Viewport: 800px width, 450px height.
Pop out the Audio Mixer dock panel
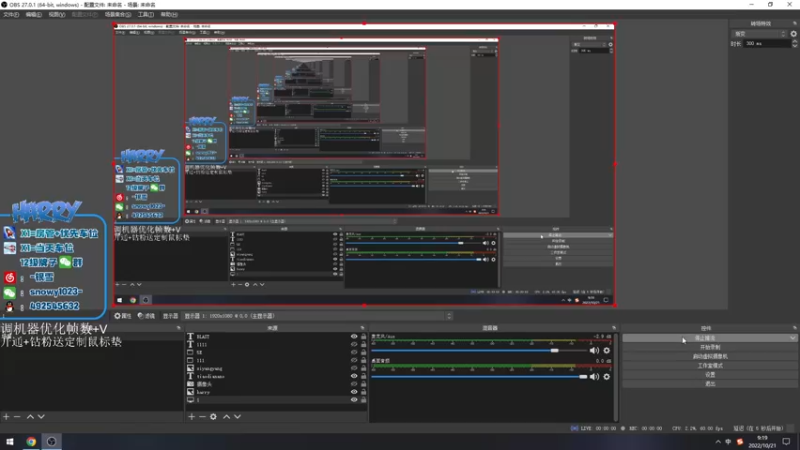pos(614,328)
